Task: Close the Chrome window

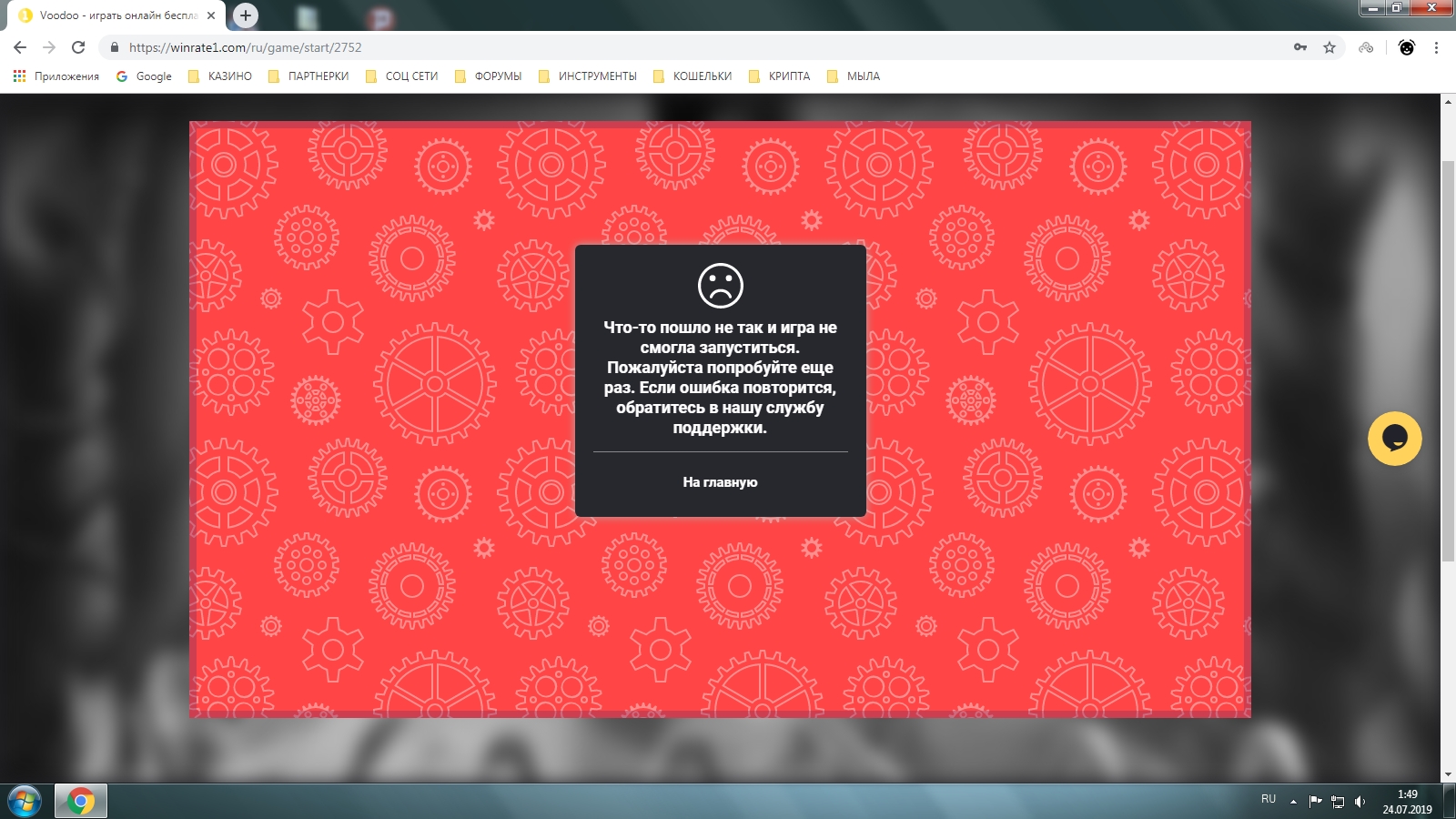Action: [x=1431, y=8]
